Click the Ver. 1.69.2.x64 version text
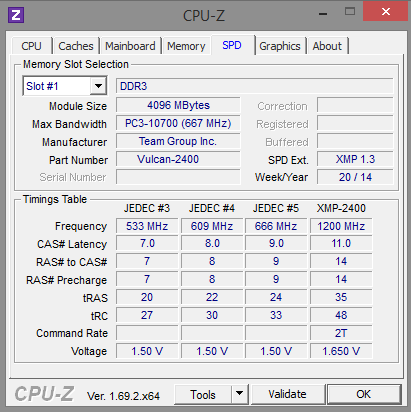The height and width of the screenshot is (413, 414). point(123,396)
